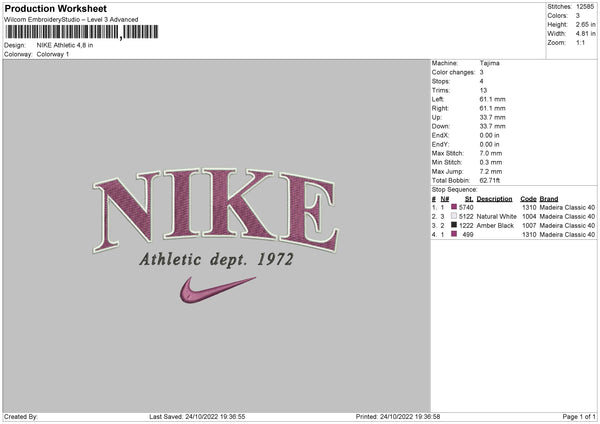Click the 'Created By:' footer label

click(x=21, y=416)
